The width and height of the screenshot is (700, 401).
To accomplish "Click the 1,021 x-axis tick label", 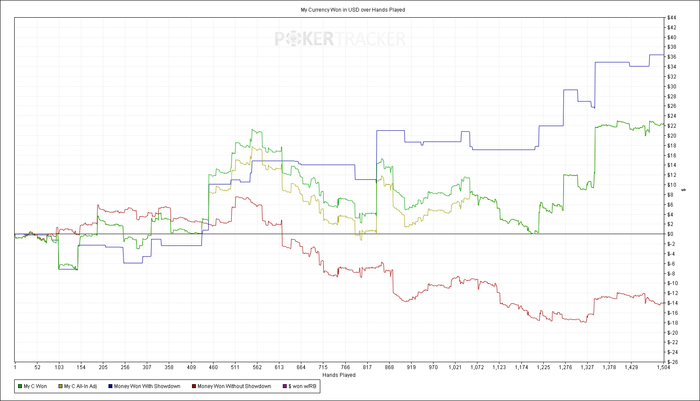I will (455, 368).
